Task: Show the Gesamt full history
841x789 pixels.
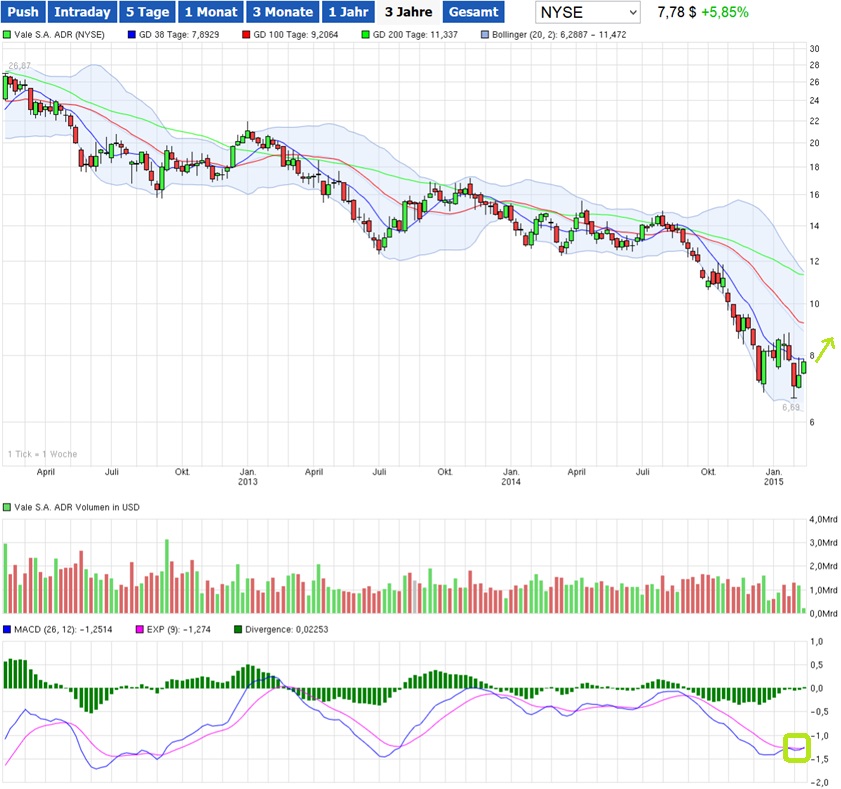Action: (473, 13)
